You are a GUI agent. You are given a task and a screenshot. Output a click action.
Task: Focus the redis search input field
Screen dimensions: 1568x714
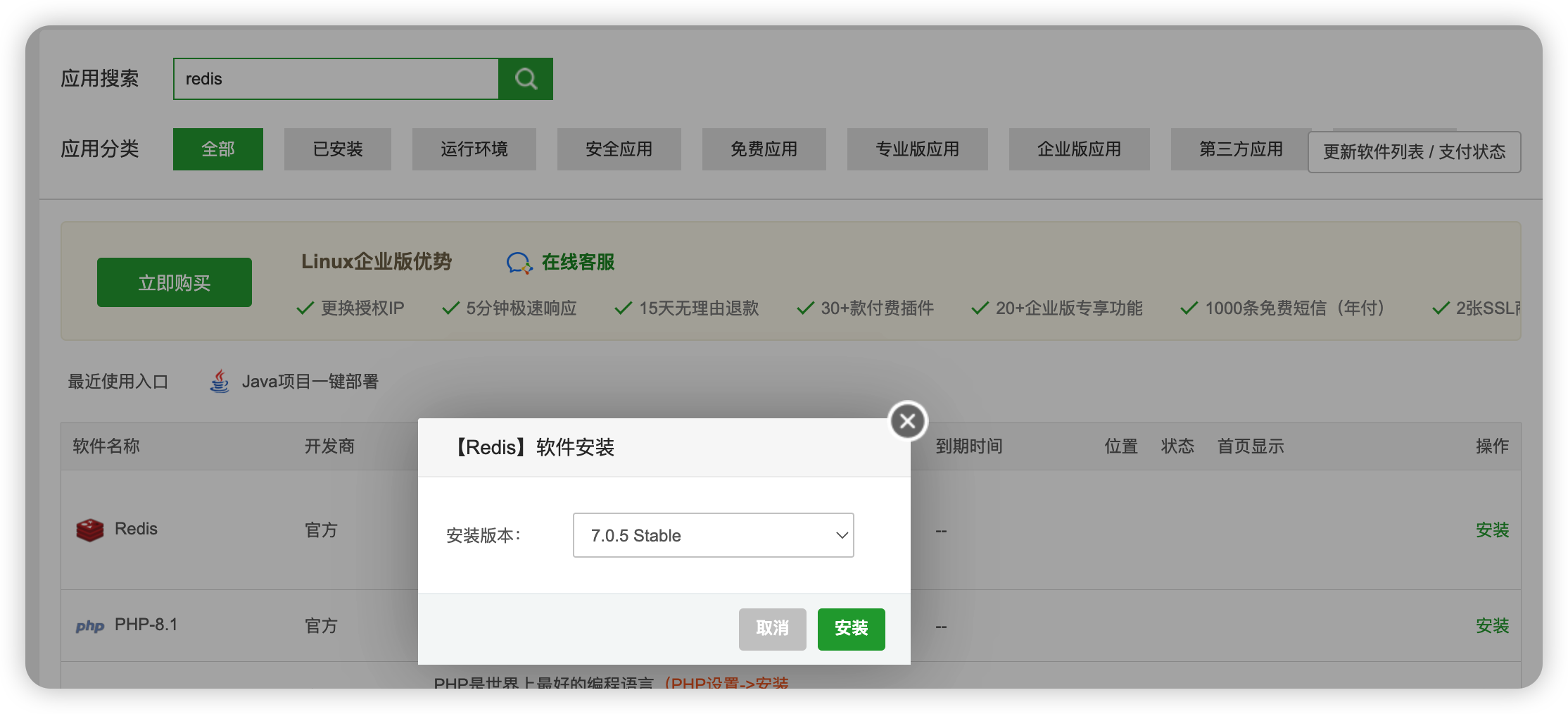pyautogui.click(x=336, y=79)
